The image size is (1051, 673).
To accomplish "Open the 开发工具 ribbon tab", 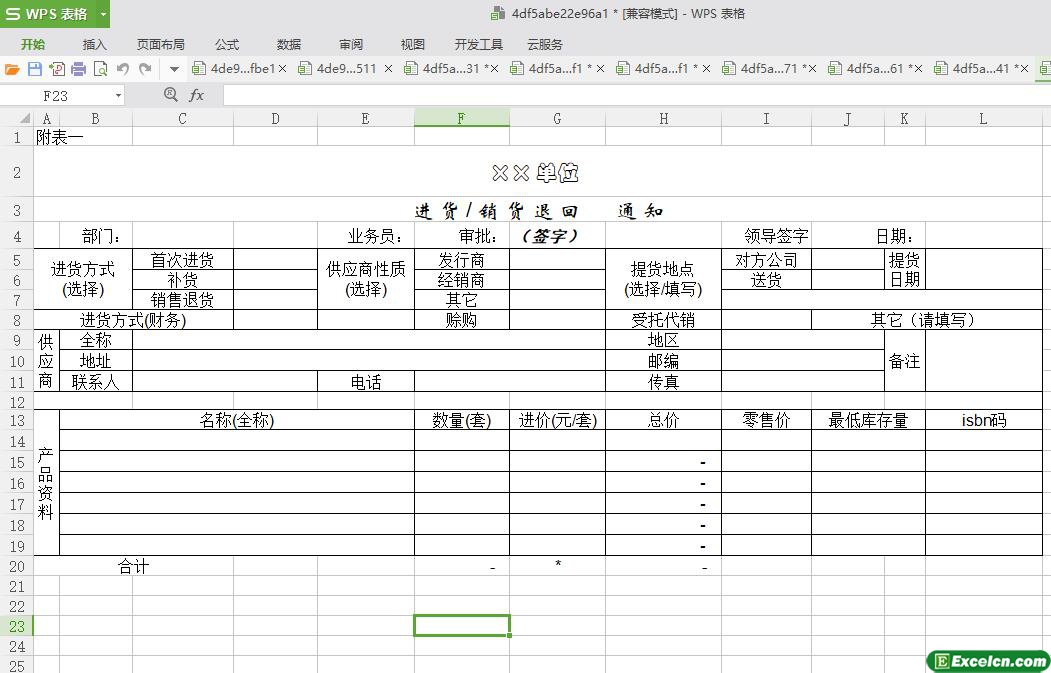I will click(479, 44).
